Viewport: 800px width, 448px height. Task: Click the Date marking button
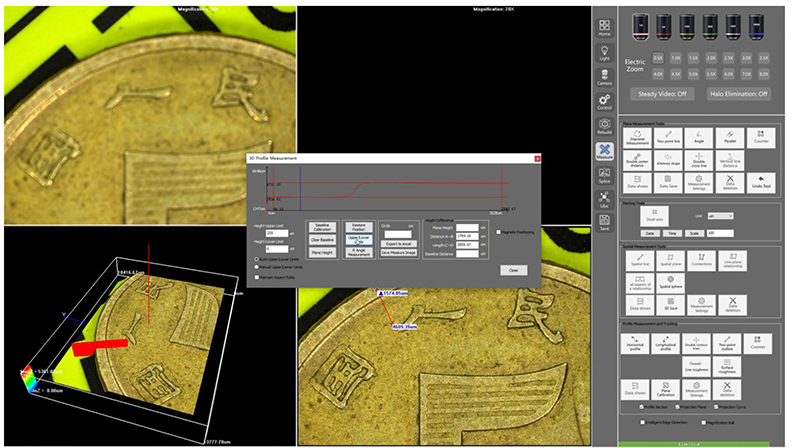pyautogui.click(x=650, y=233)
